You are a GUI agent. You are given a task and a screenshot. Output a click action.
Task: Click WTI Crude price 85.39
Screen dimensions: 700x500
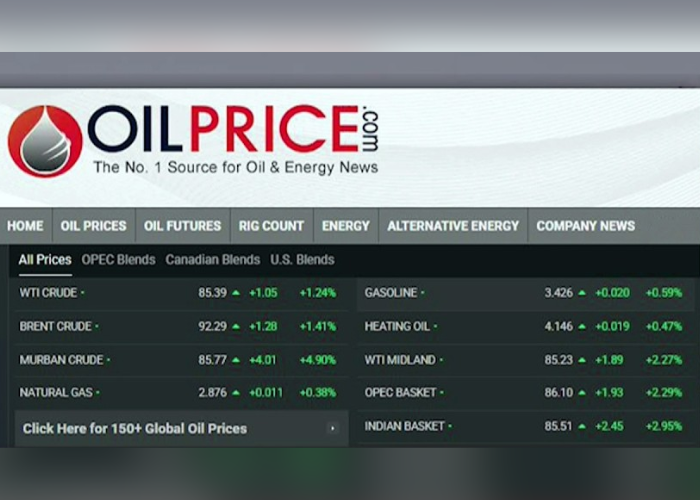coord(212,293)
